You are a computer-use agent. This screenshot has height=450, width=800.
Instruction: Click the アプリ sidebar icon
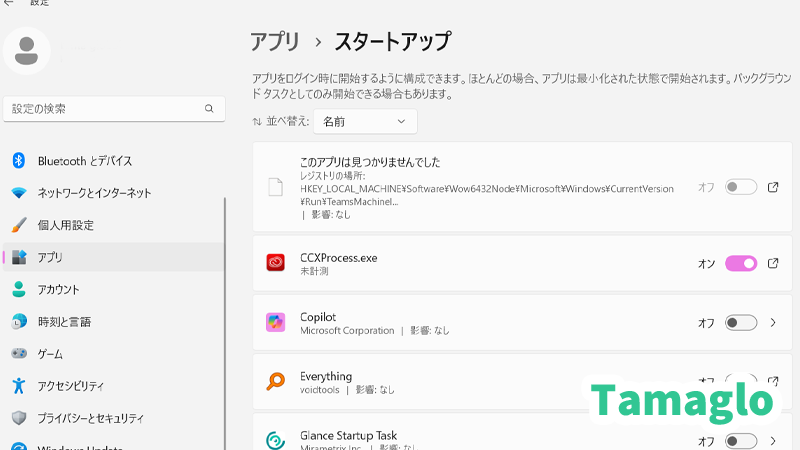pos(19,257)
